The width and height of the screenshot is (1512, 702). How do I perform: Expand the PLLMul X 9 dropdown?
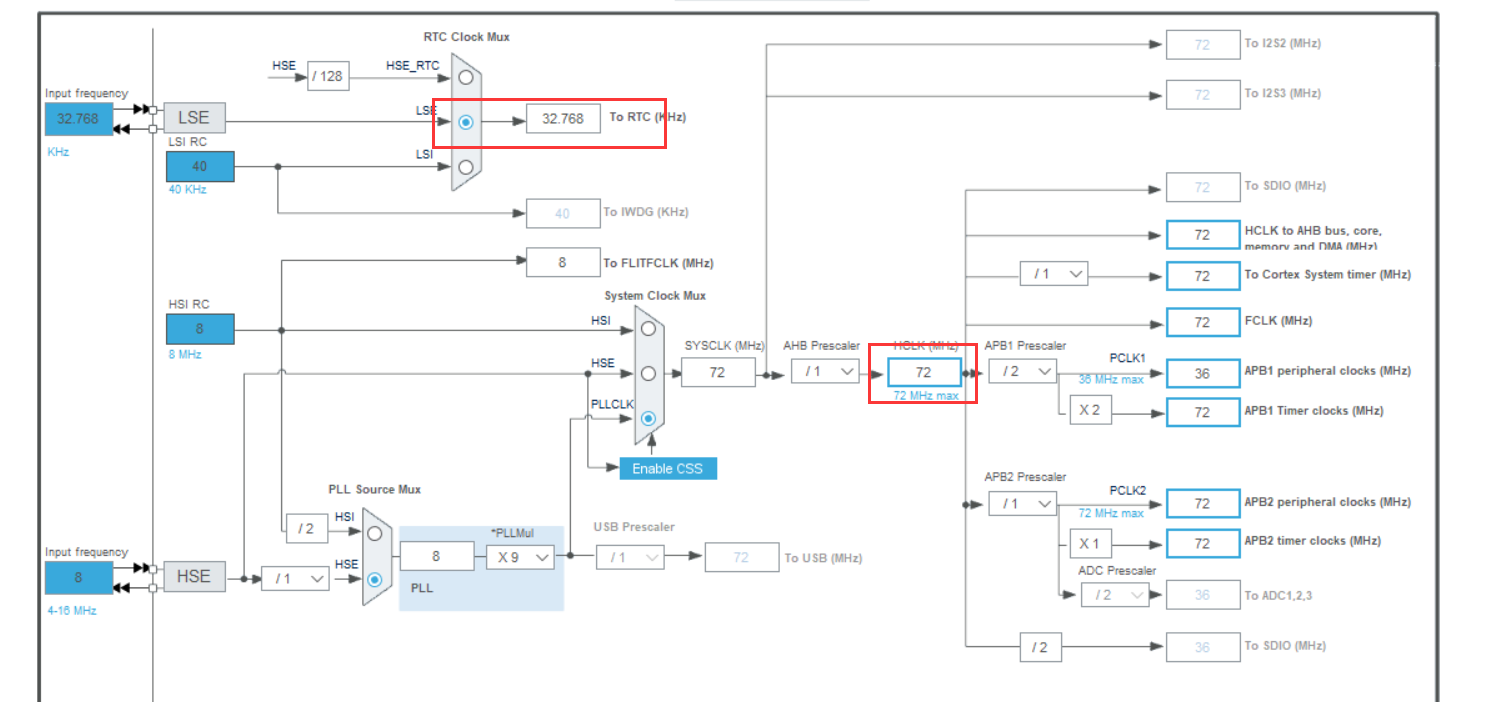(x=520, y=557)
